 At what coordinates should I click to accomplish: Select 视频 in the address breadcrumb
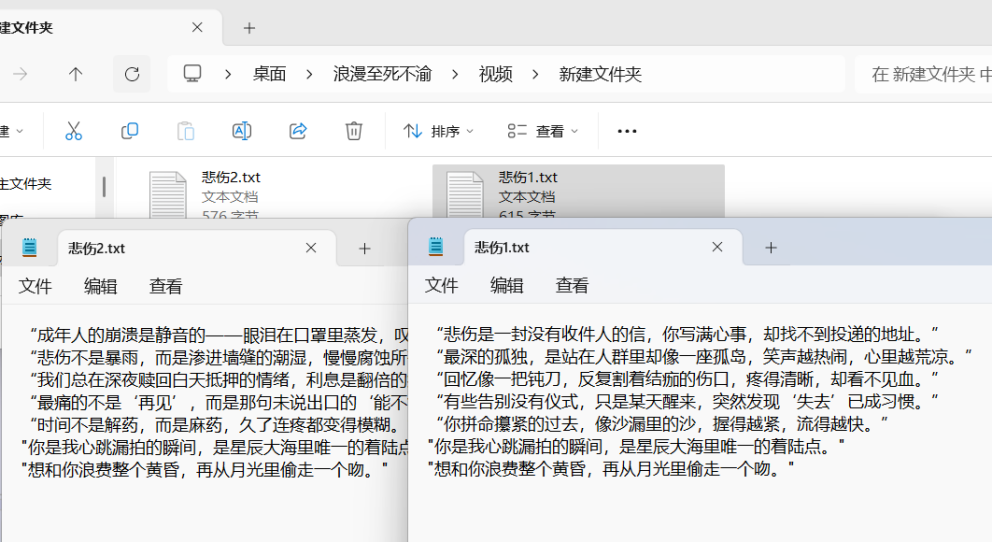pyautogui.click(x=495, y=75)
